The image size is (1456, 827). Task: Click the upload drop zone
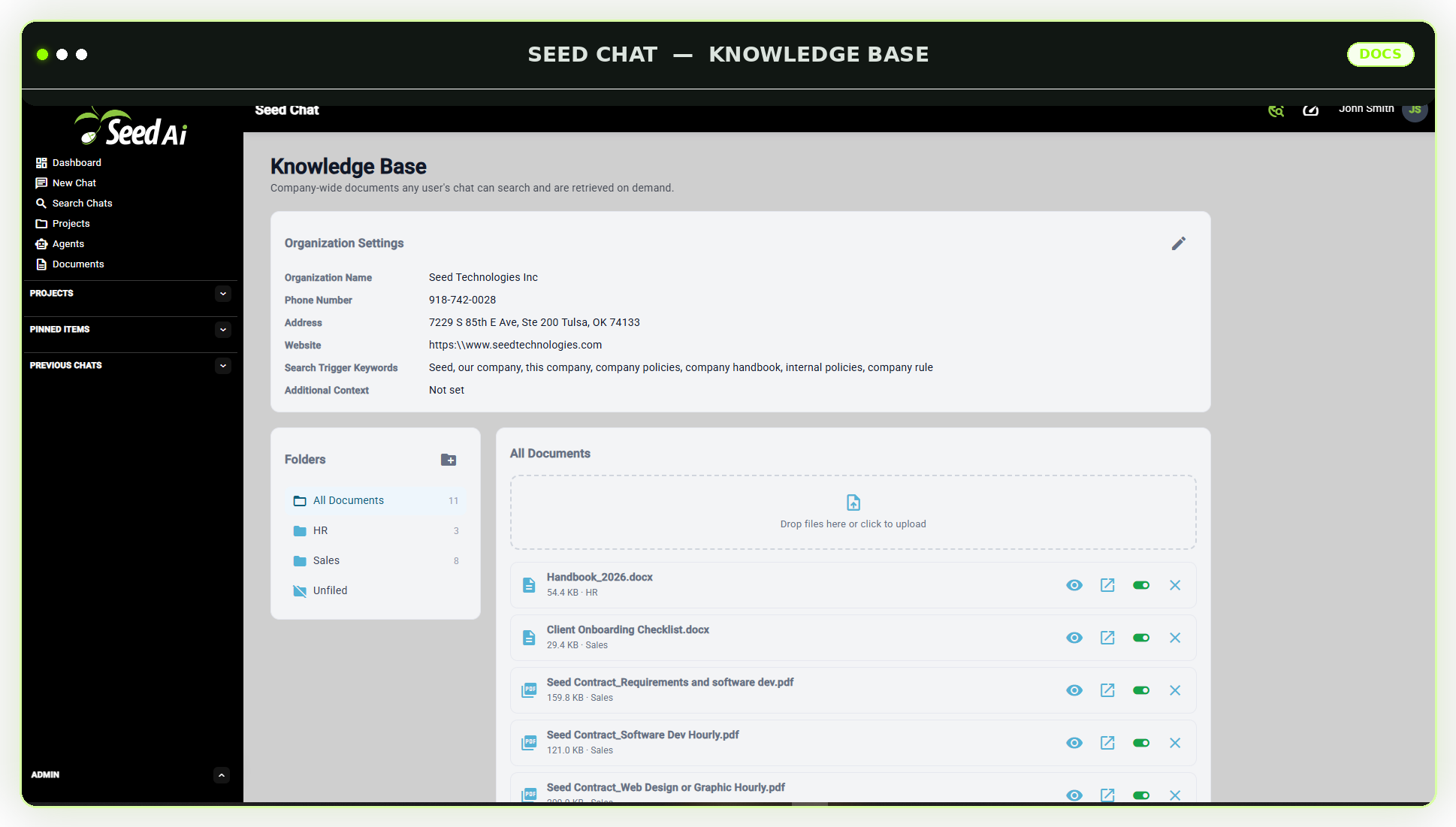point(853,512)
